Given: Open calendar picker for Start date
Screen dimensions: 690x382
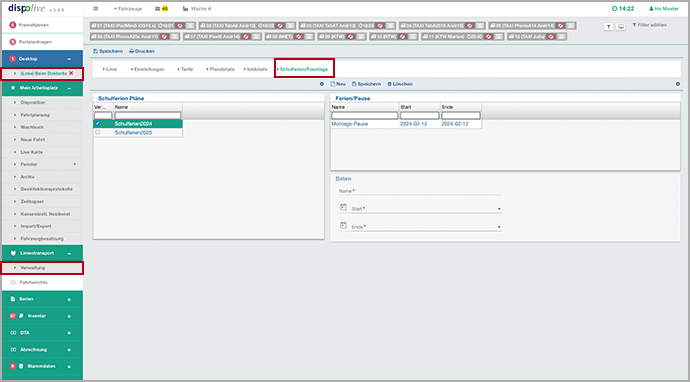Looking at the screenshot, I should pos(343,207).
